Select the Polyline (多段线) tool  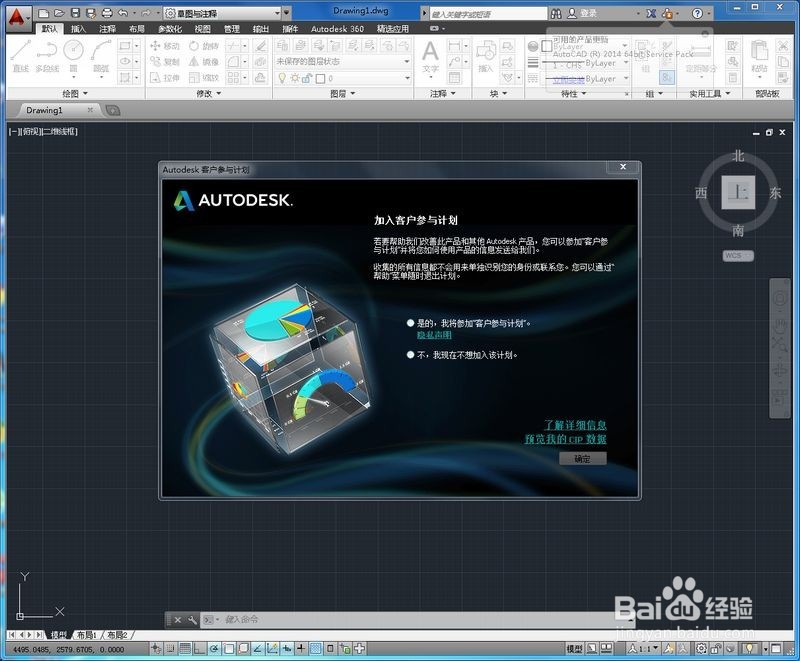47,55
